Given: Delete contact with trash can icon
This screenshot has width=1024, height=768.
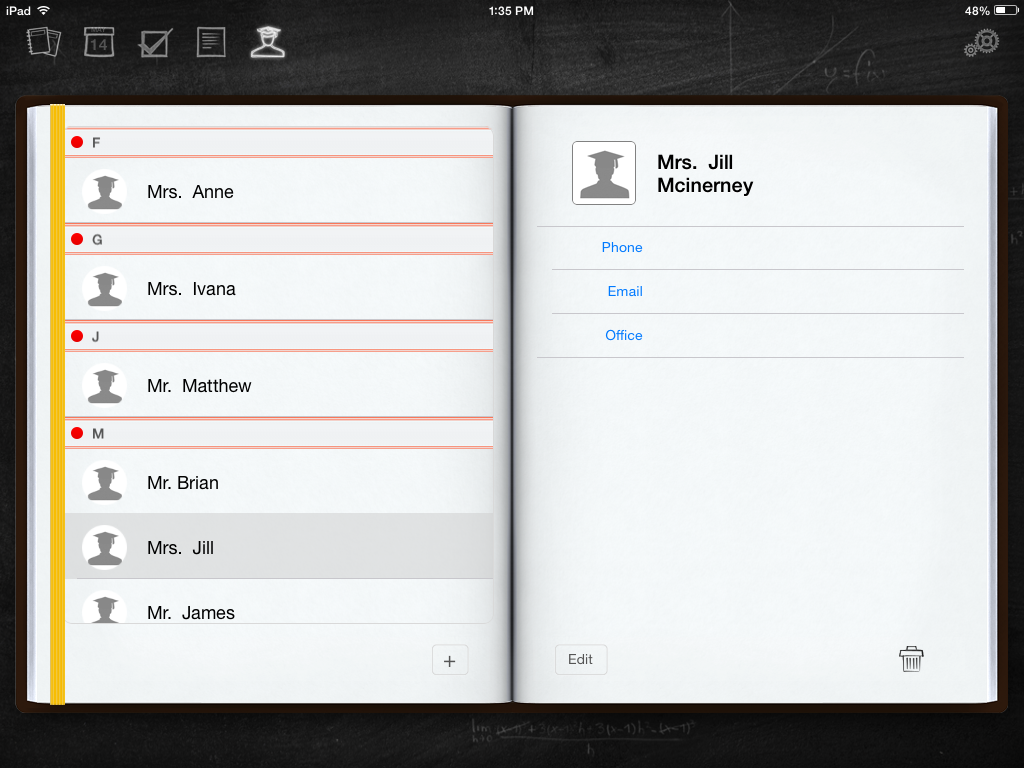Looking at the screenshot, I should (x=911, y=659).
